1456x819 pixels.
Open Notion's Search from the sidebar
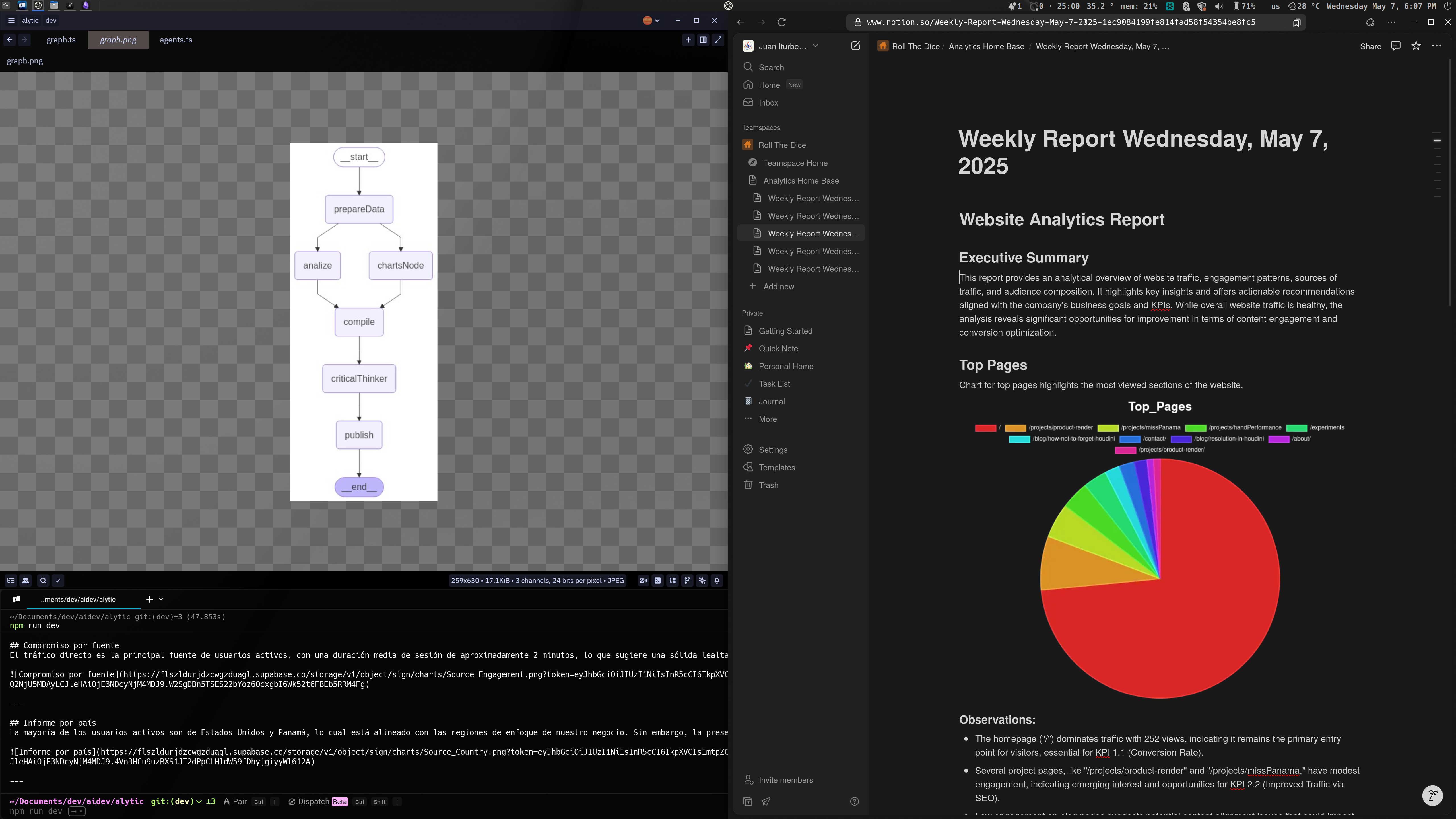click(x=771, y=67)
